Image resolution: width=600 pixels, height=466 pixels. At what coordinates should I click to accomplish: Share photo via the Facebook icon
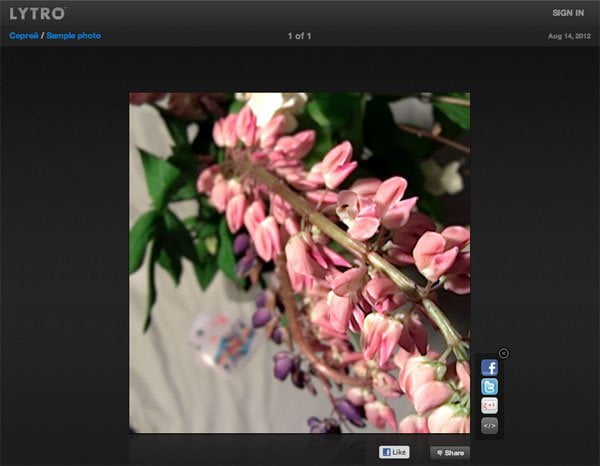click(489, 368)
